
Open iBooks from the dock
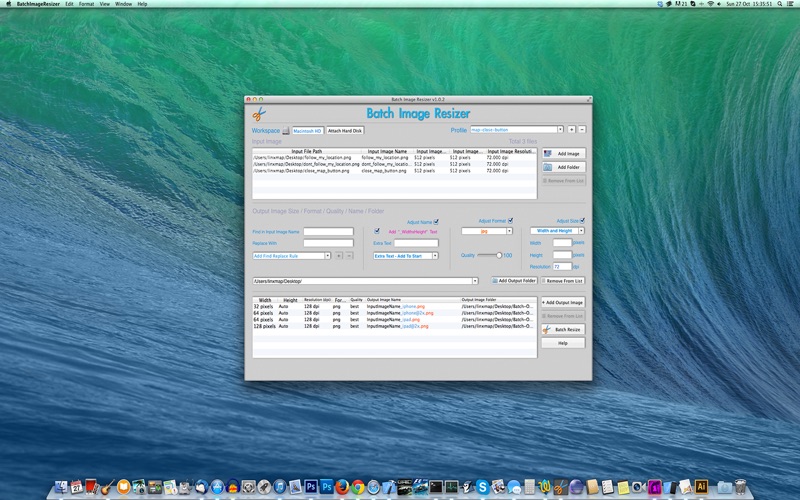point(123,487)
